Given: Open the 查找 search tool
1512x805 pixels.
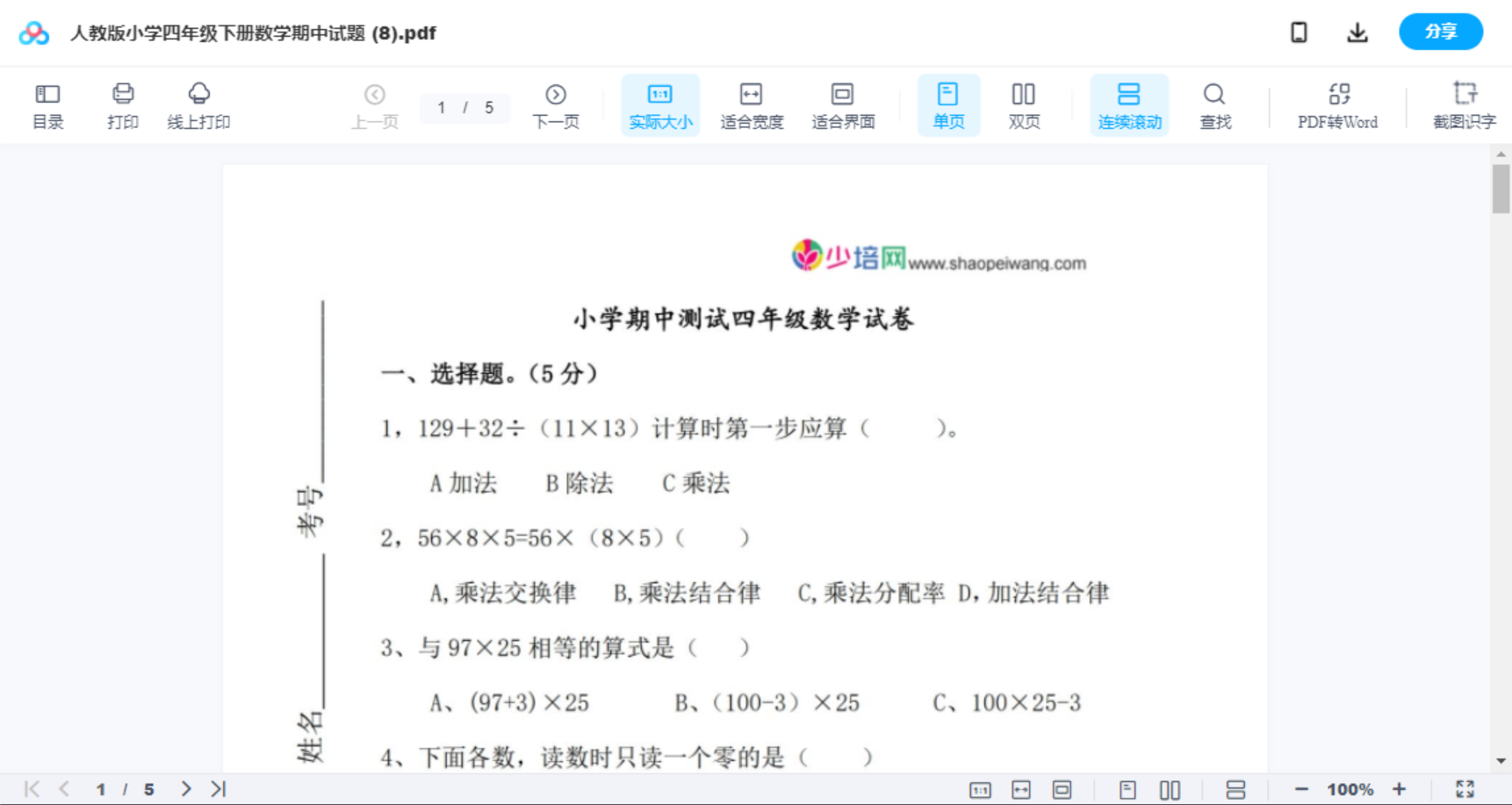Looking at the screenshot, I should pyautogui.click(x=1214, y=104).
